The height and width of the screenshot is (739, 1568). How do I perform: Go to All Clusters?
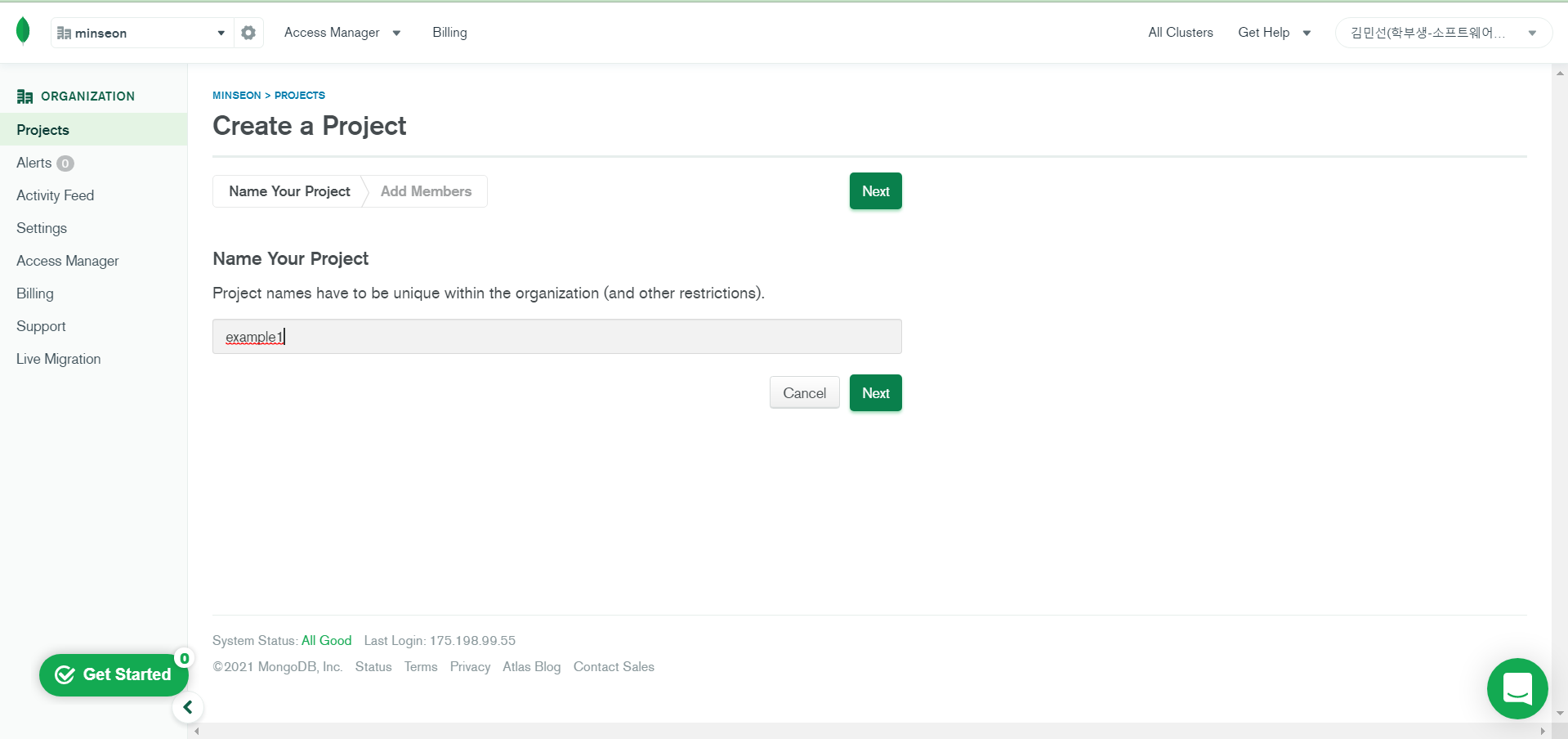(x=1180, y=33)
